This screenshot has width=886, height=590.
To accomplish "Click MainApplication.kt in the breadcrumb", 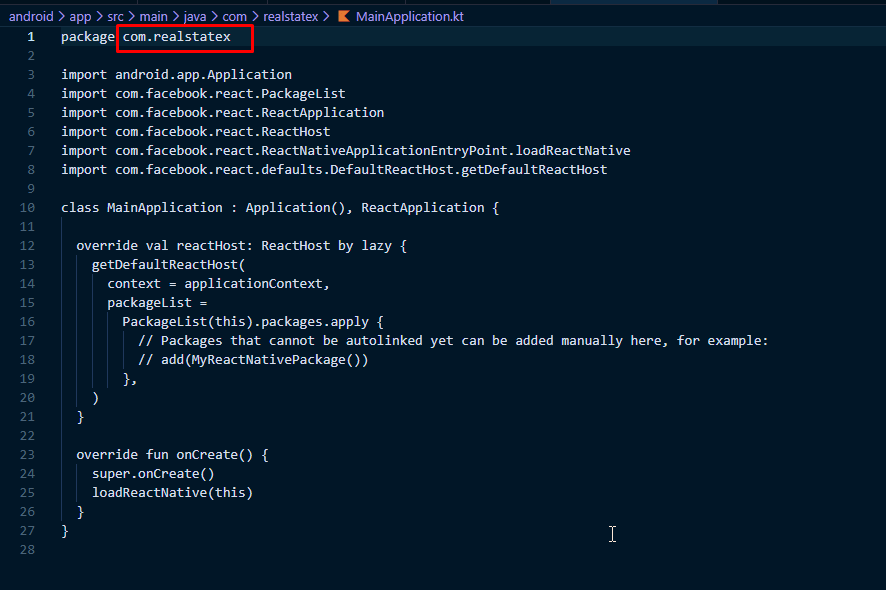I will [x=409, y=17].
